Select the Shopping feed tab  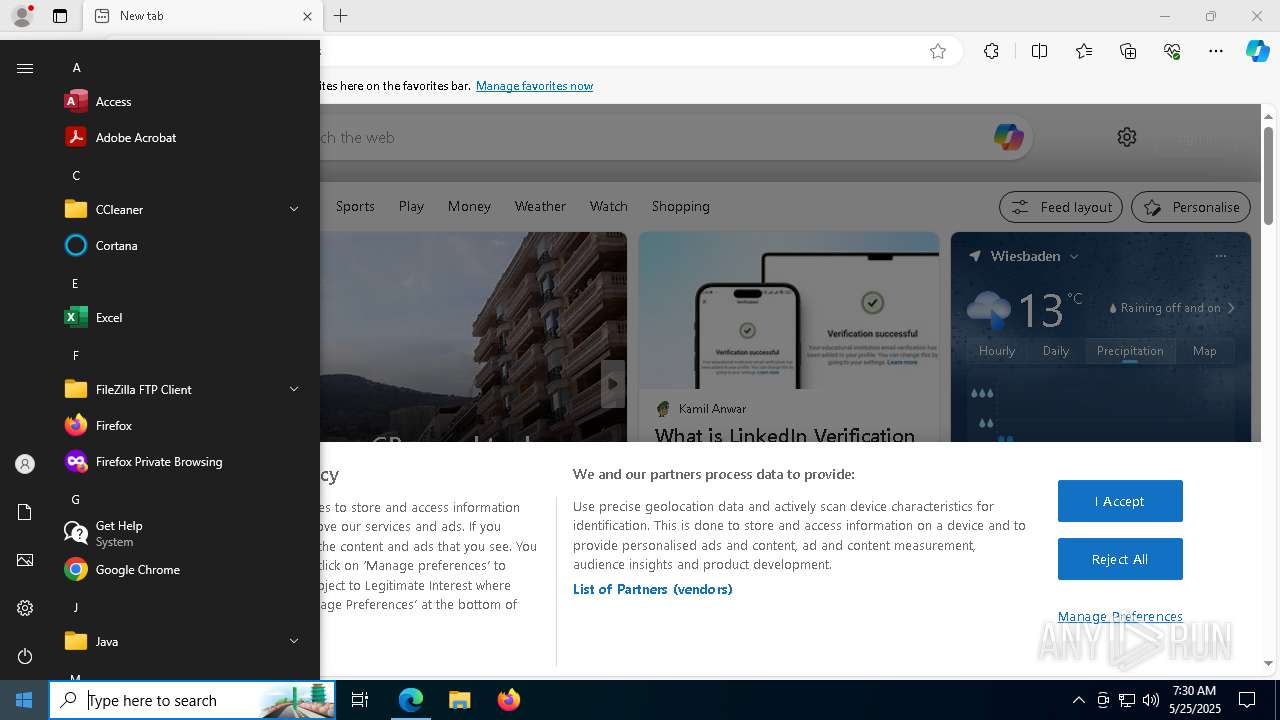(x=680, y=206)
